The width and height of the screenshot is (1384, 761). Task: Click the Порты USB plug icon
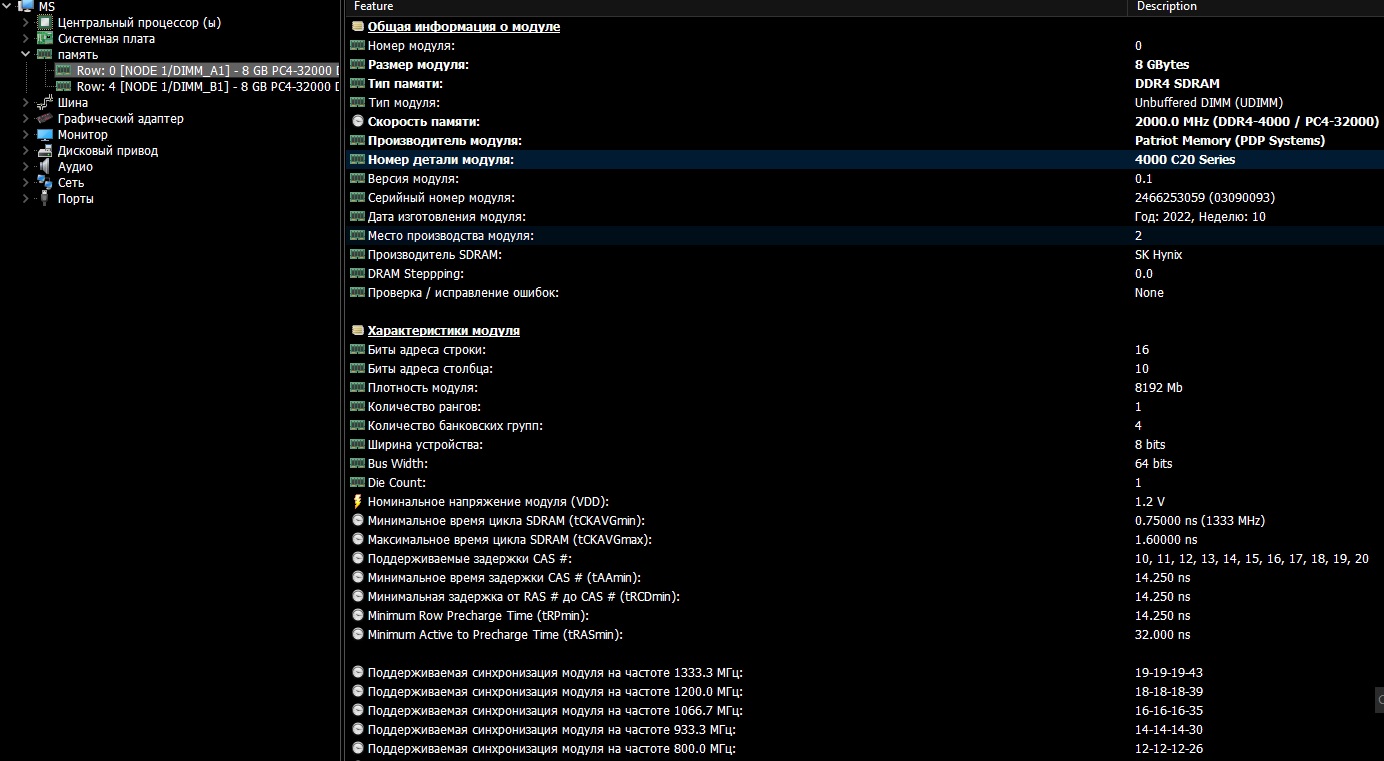pyautogui.click(x=45, y=198)
